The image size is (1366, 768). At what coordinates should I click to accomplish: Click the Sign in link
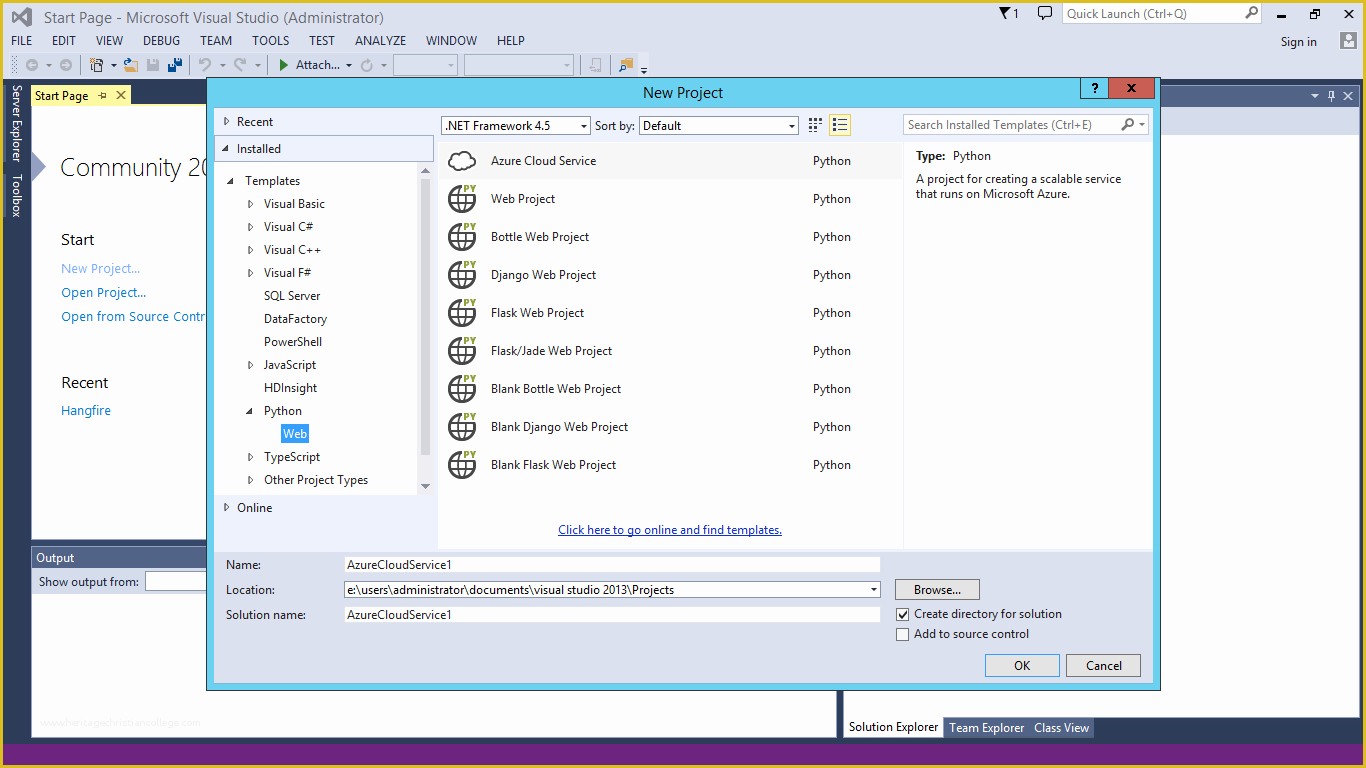tap(1299, 42)
